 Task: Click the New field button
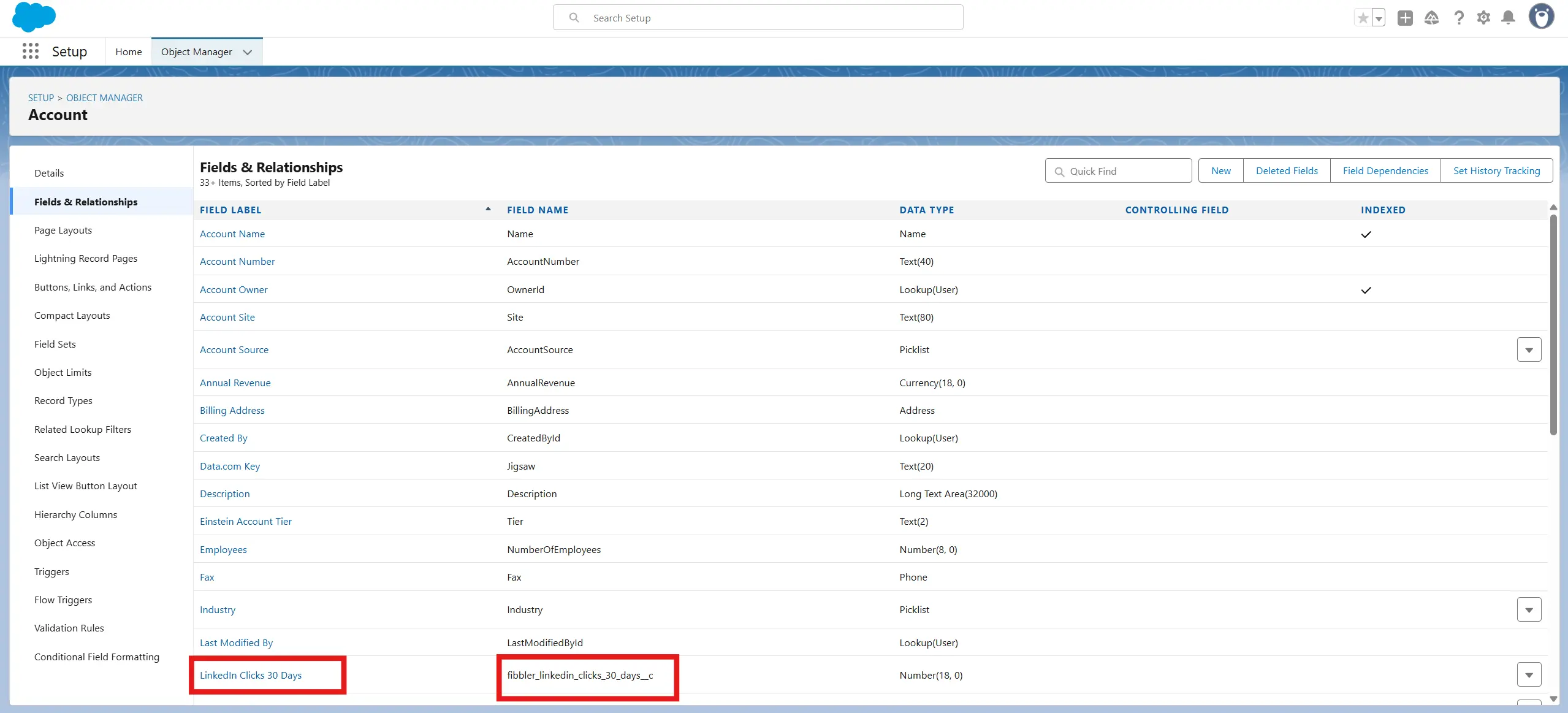point(1220,171)
